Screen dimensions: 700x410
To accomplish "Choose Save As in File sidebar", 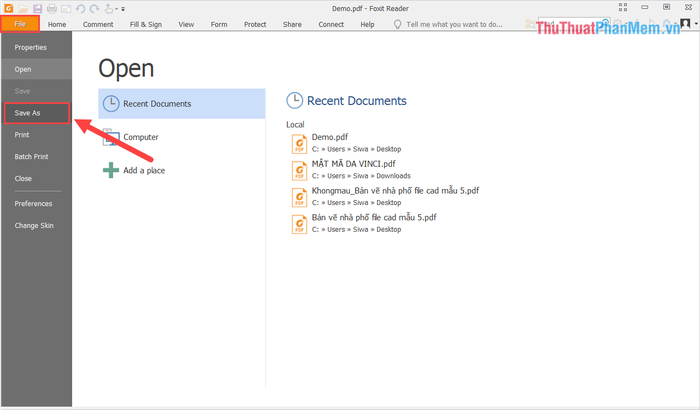I will 36,113.
